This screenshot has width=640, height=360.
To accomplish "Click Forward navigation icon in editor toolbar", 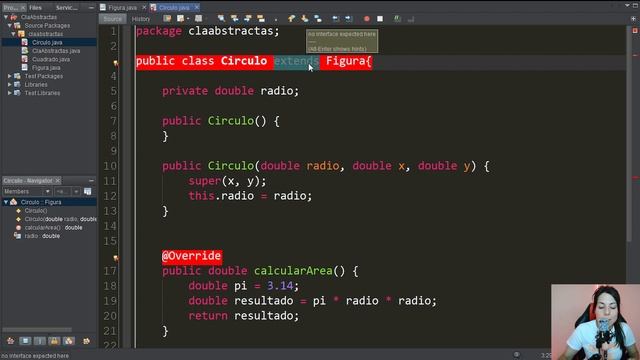I will [198, 19].
